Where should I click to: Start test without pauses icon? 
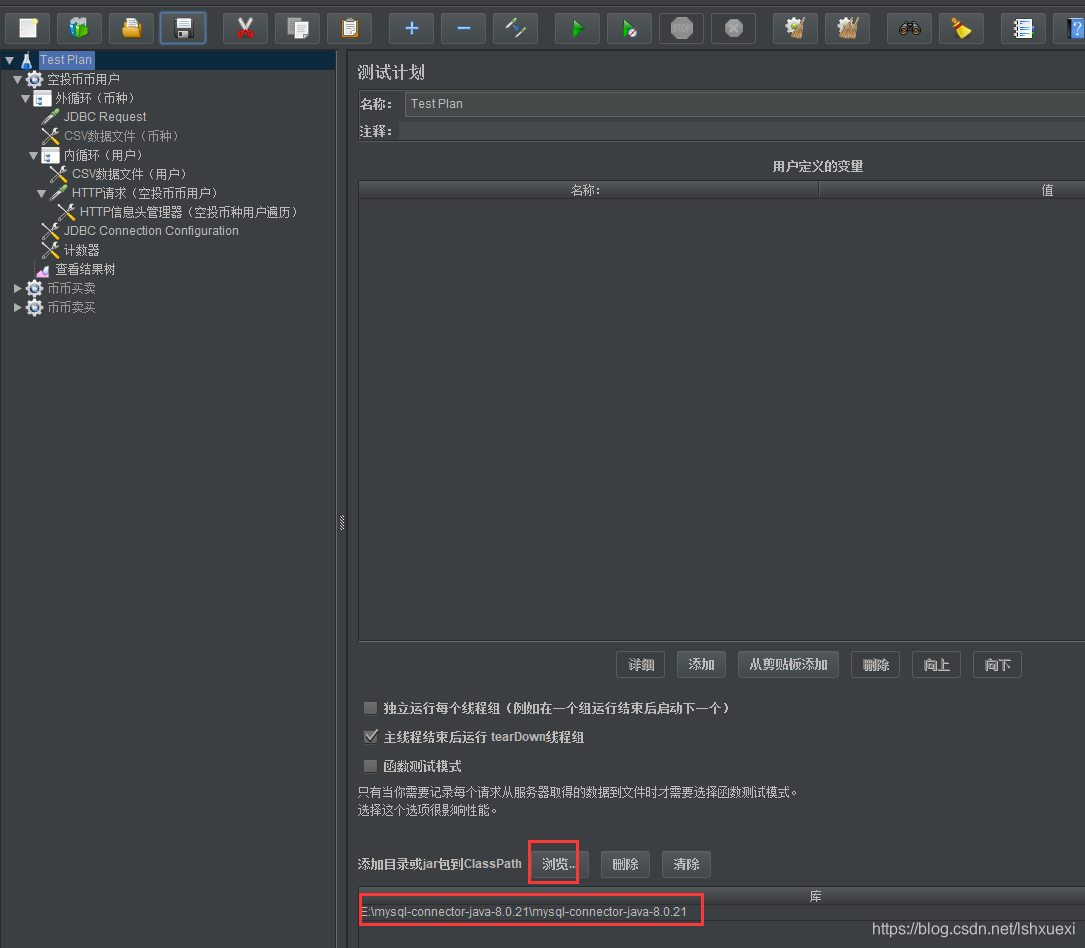[630, 28]
